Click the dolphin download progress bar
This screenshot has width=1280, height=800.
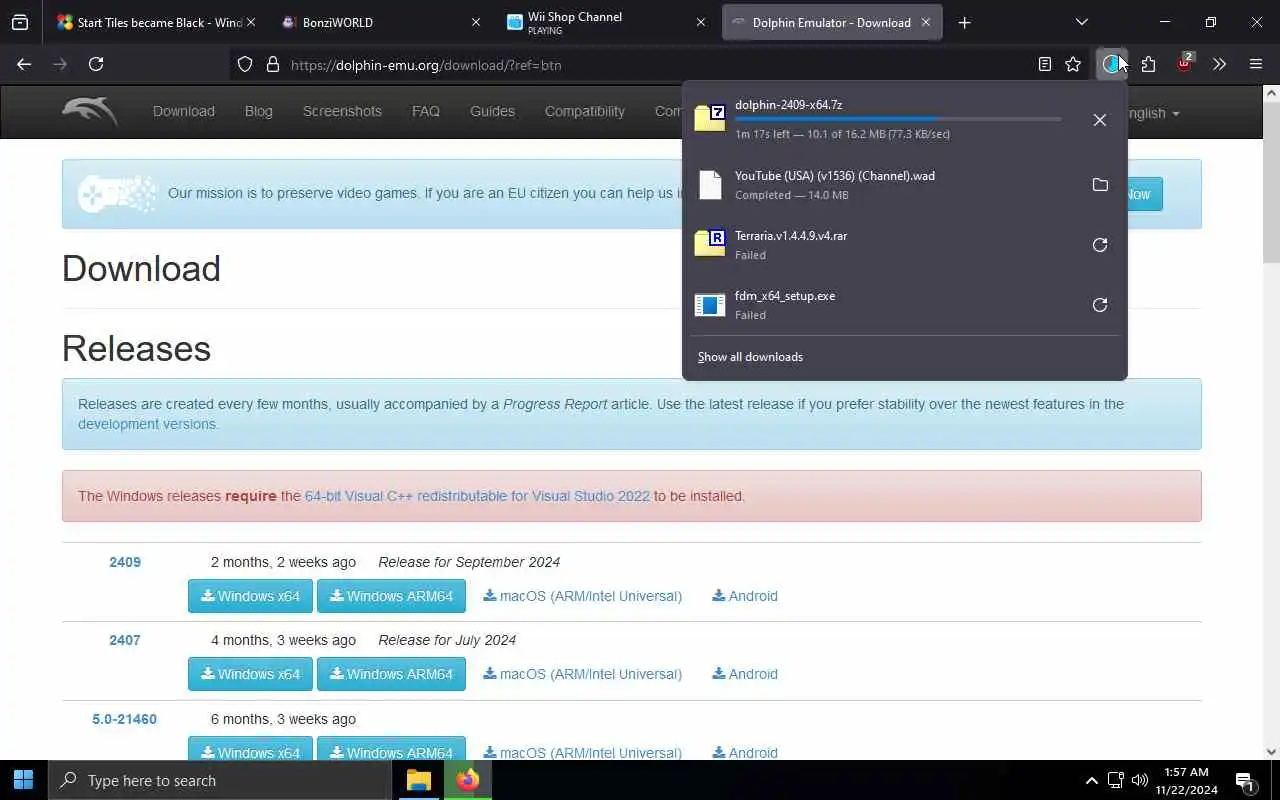(898, 119)
